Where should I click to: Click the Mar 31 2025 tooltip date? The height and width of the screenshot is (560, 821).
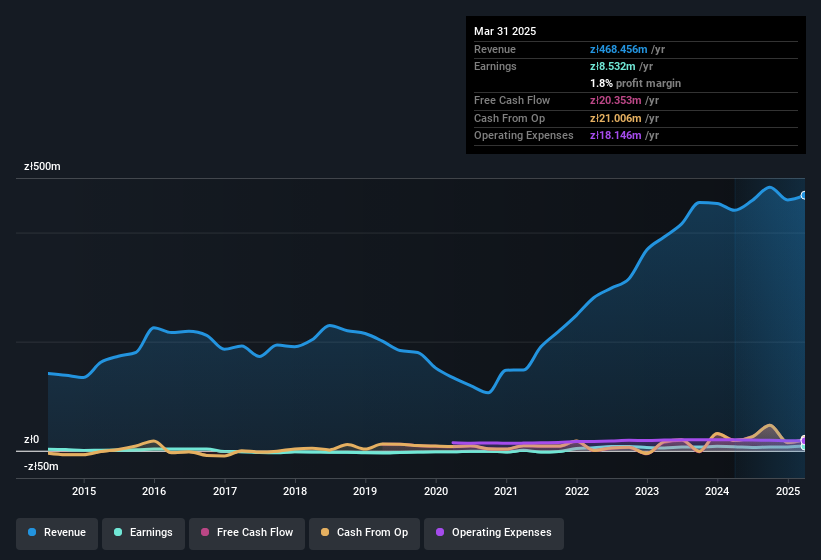point(505,31)
